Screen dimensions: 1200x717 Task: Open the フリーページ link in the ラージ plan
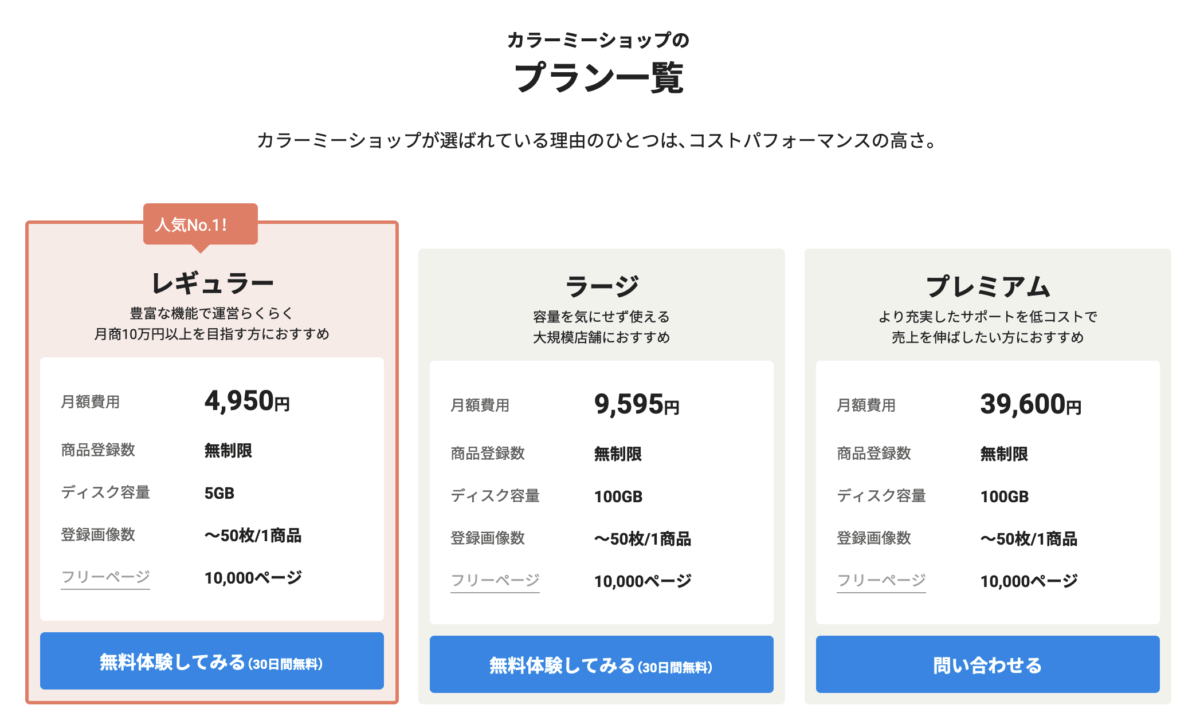point(494,581)
